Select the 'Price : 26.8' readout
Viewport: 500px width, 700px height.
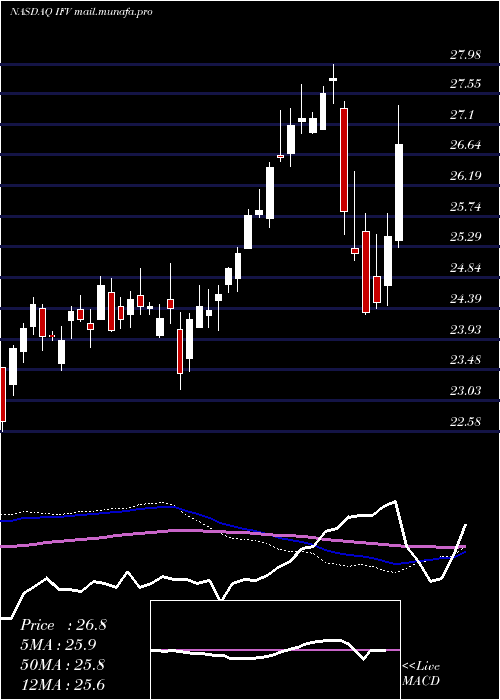63,625
